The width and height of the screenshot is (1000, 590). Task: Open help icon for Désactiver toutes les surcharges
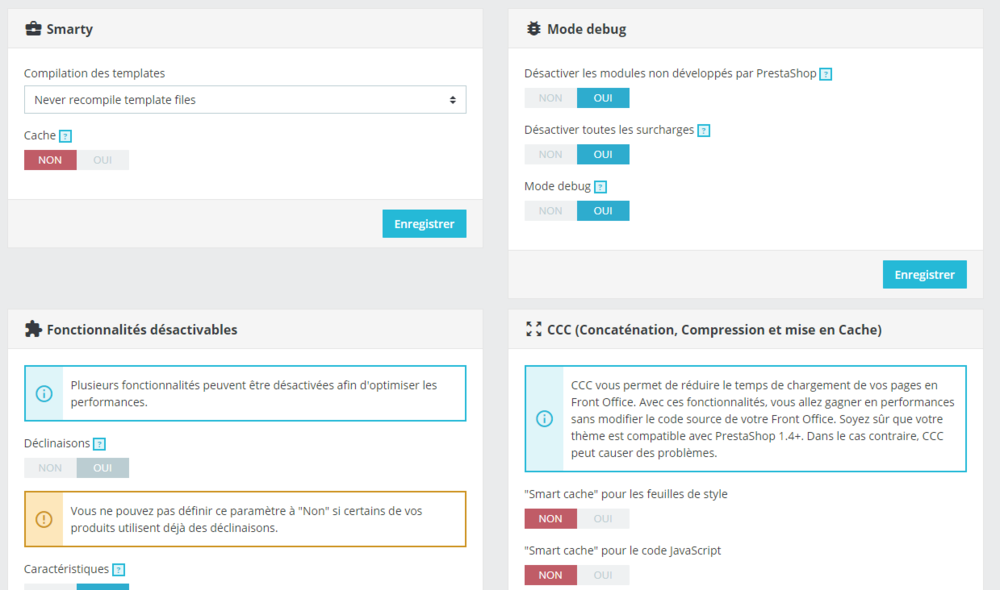click(703, 130)
